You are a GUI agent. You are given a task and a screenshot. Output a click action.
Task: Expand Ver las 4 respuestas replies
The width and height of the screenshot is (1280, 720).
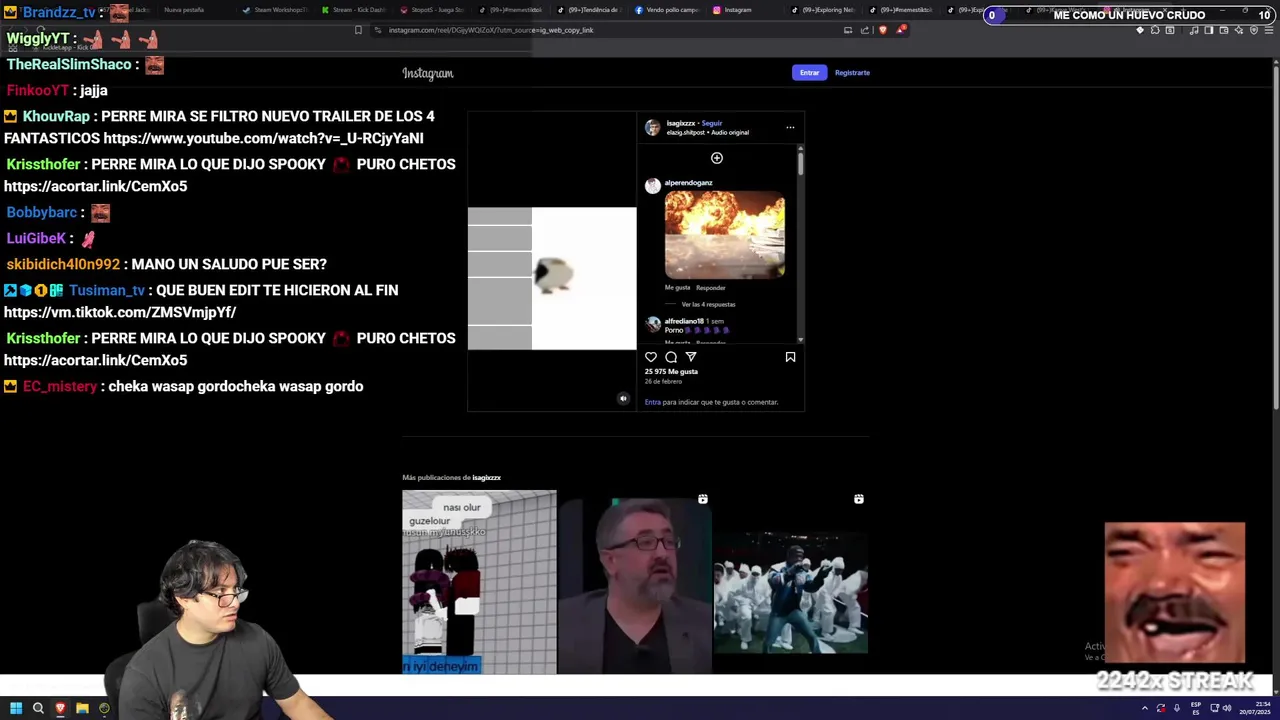tap(708, 304)
